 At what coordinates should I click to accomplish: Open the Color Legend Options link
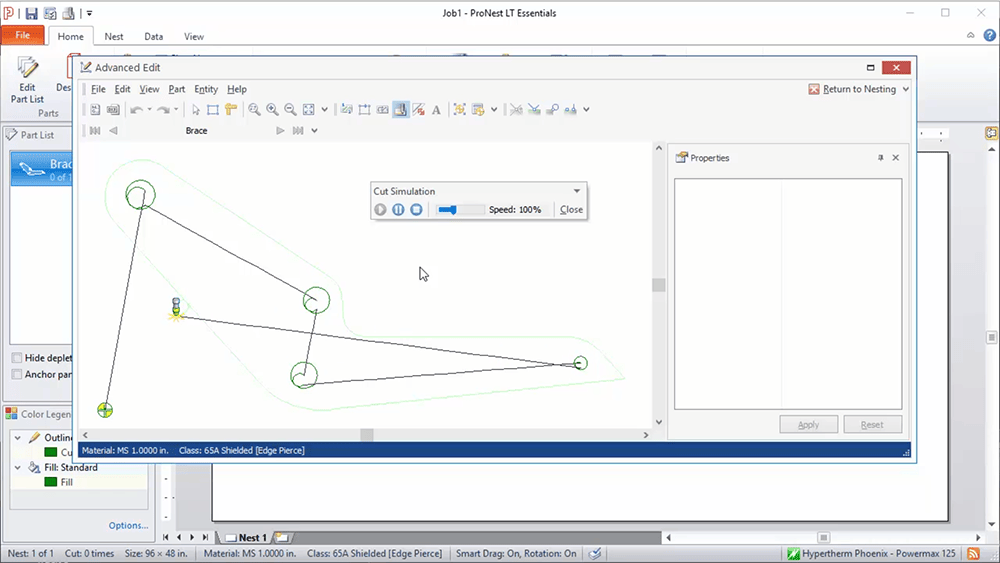[x=128, y=525]
